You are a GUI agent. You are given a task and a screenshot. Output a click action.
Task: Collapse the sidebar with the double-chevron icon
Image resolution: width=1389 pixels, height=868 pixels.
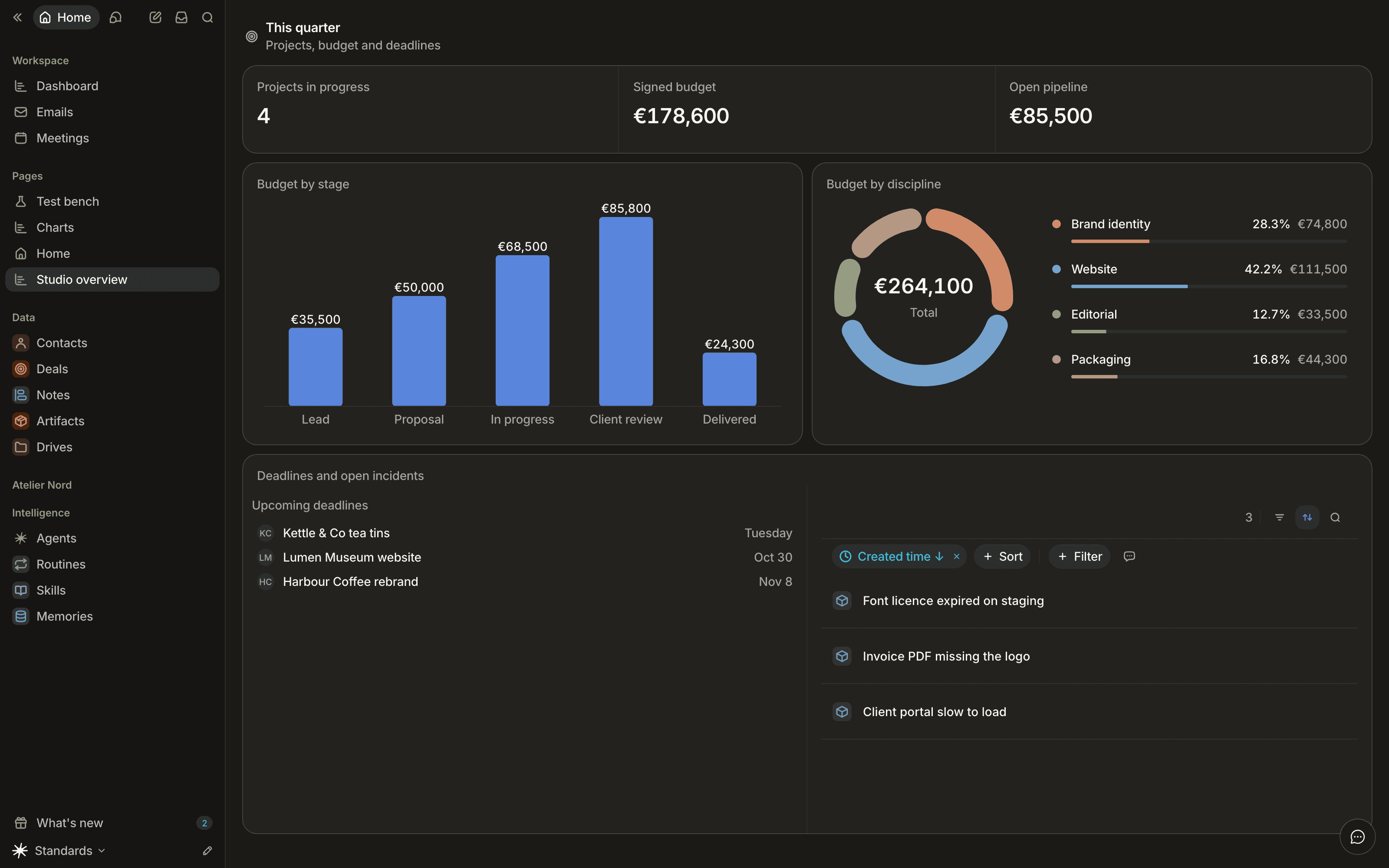click(17, 17)
